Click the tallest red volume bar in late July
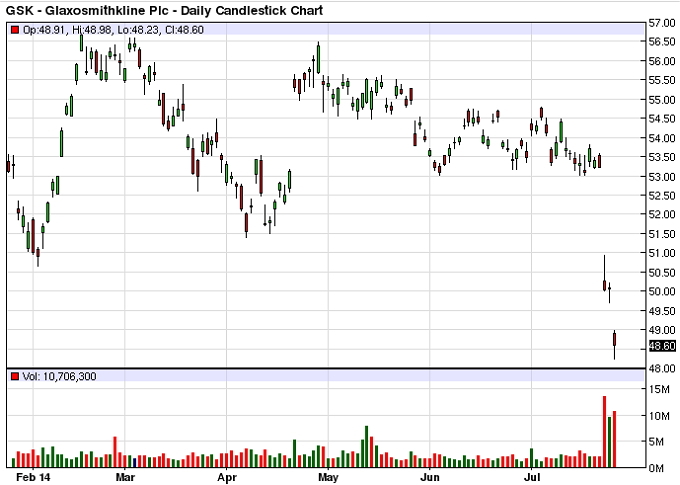Screen dimensions: 680x485 pos(605,432)
